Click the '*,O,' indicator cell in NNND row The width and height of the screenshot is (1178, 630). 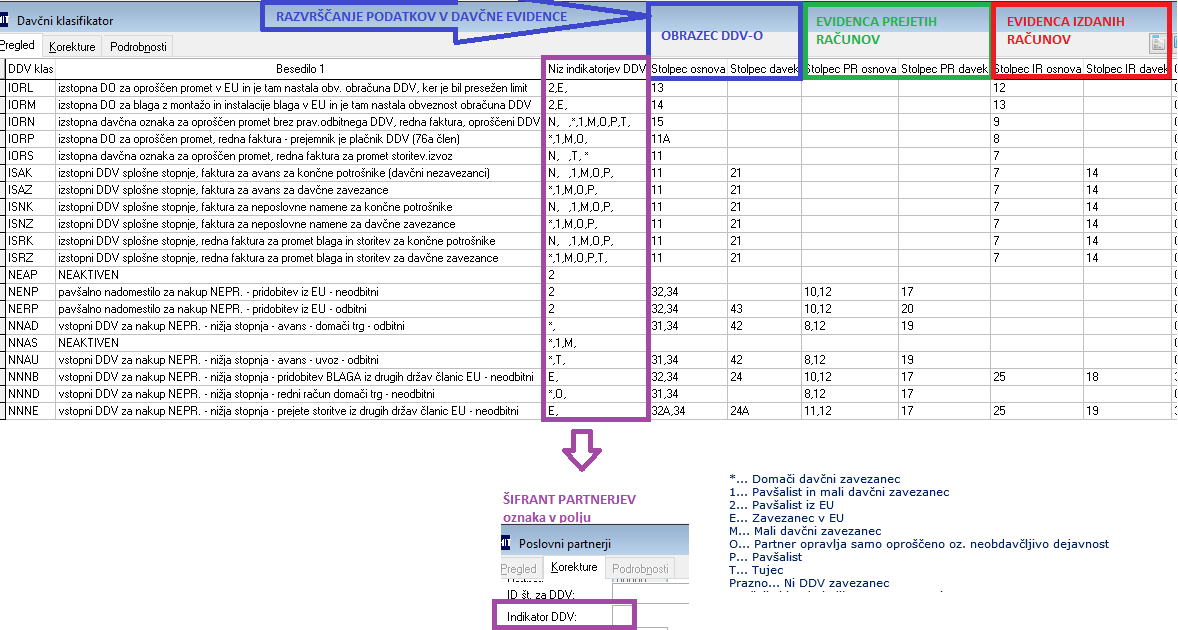click(597, 393)
